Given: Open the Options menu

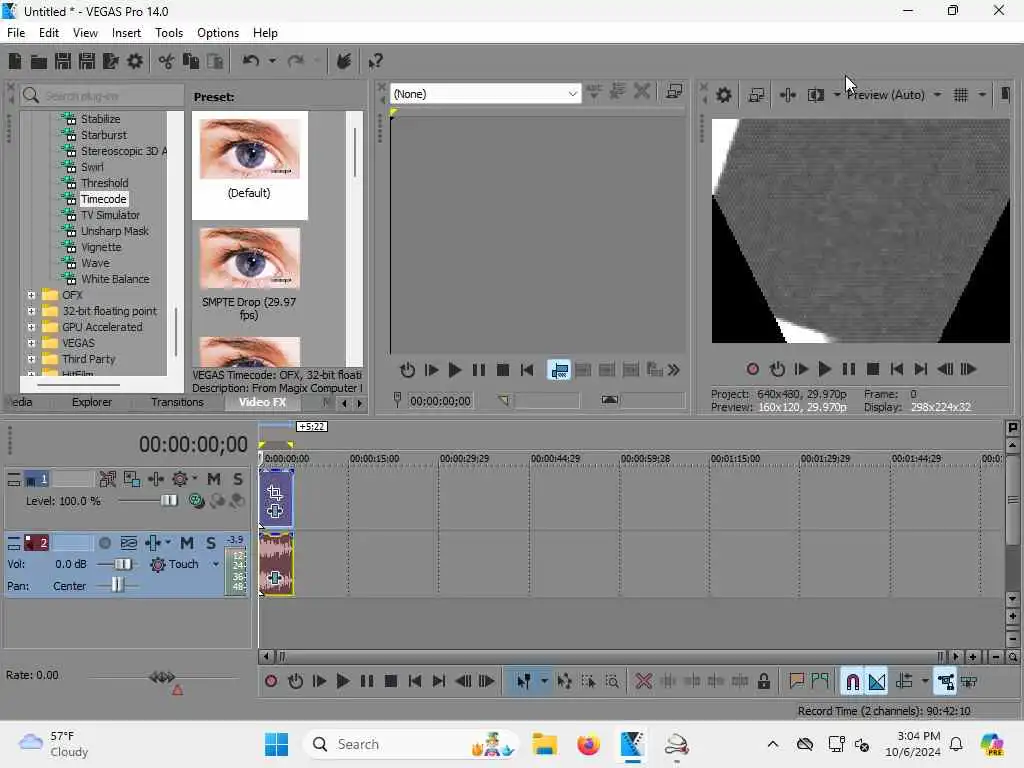Looking at the screenshot, I should (218, 33).
